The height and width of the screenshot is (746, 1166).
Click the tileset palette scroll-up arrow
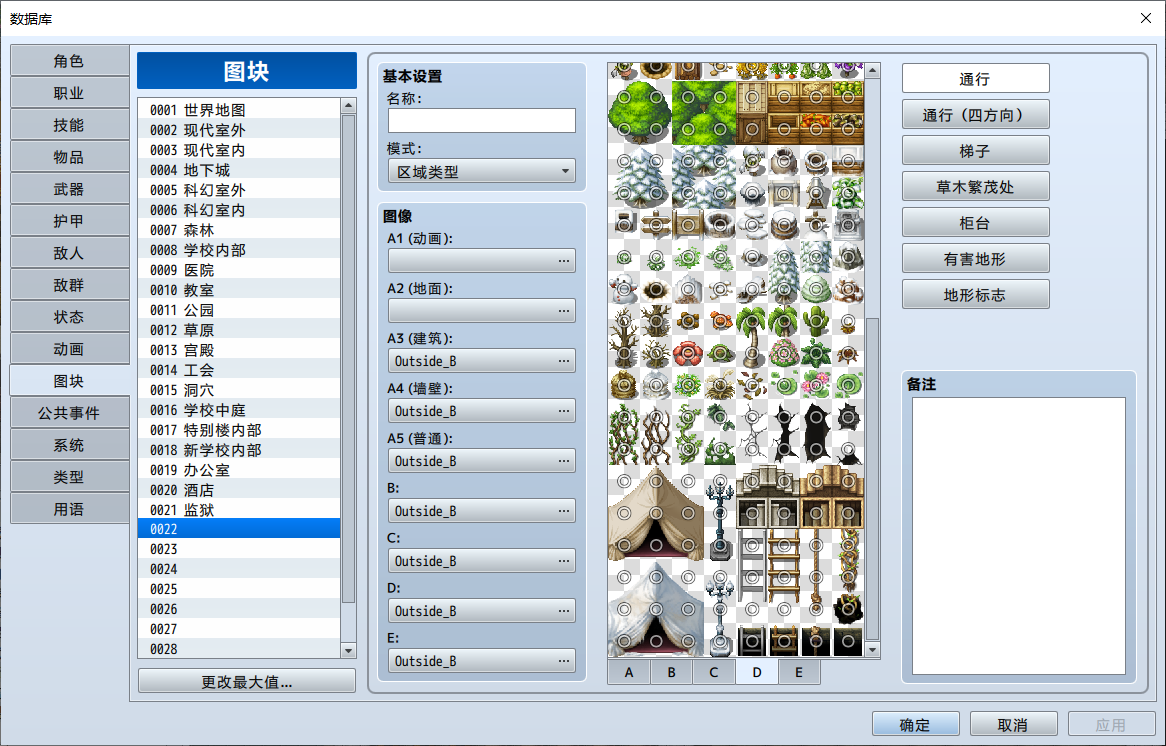coord(873,71)
